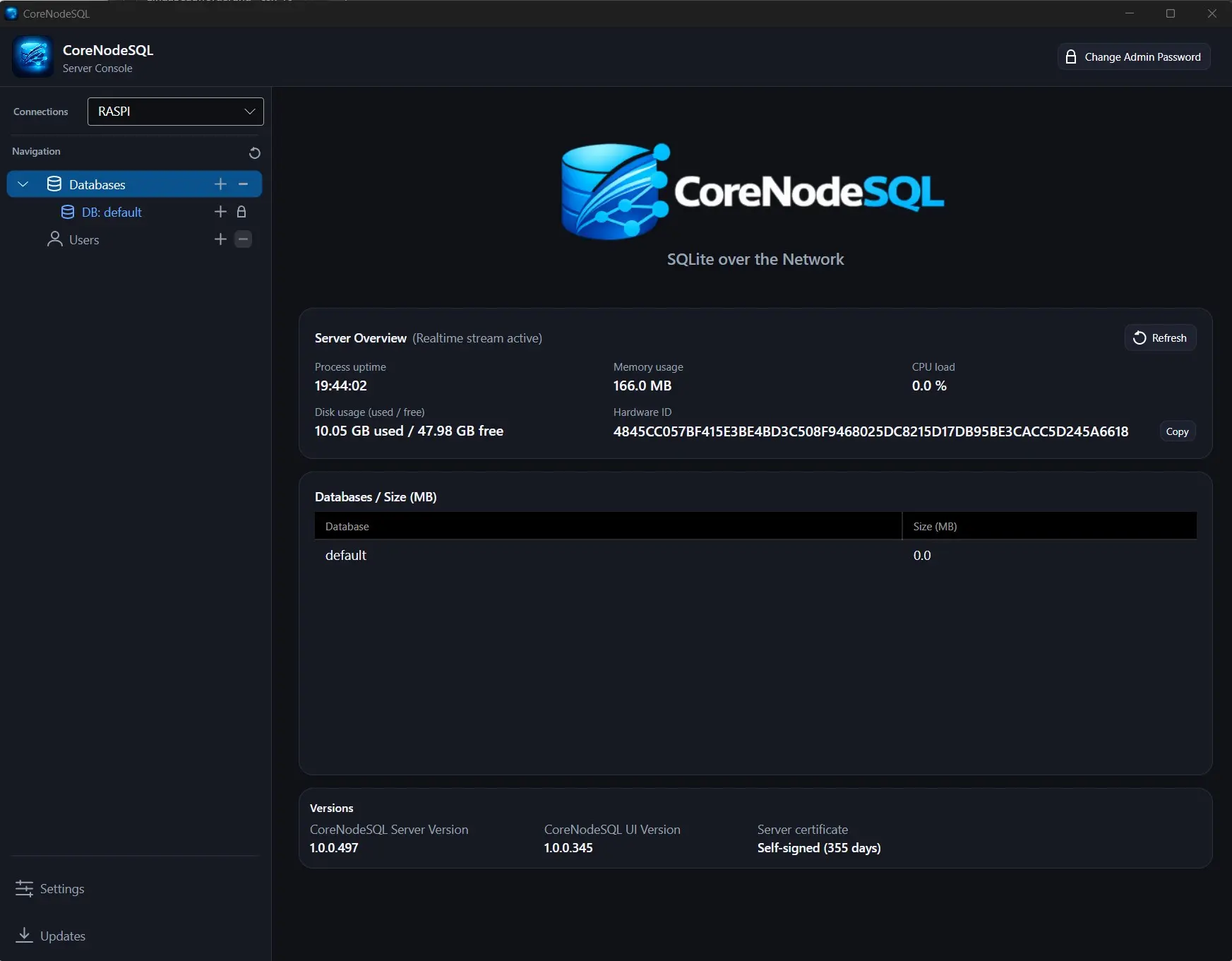The image size is (1232, 961).
Task: Click the lock icon on Change Admin Password
Action: [x=1071, y=57]
